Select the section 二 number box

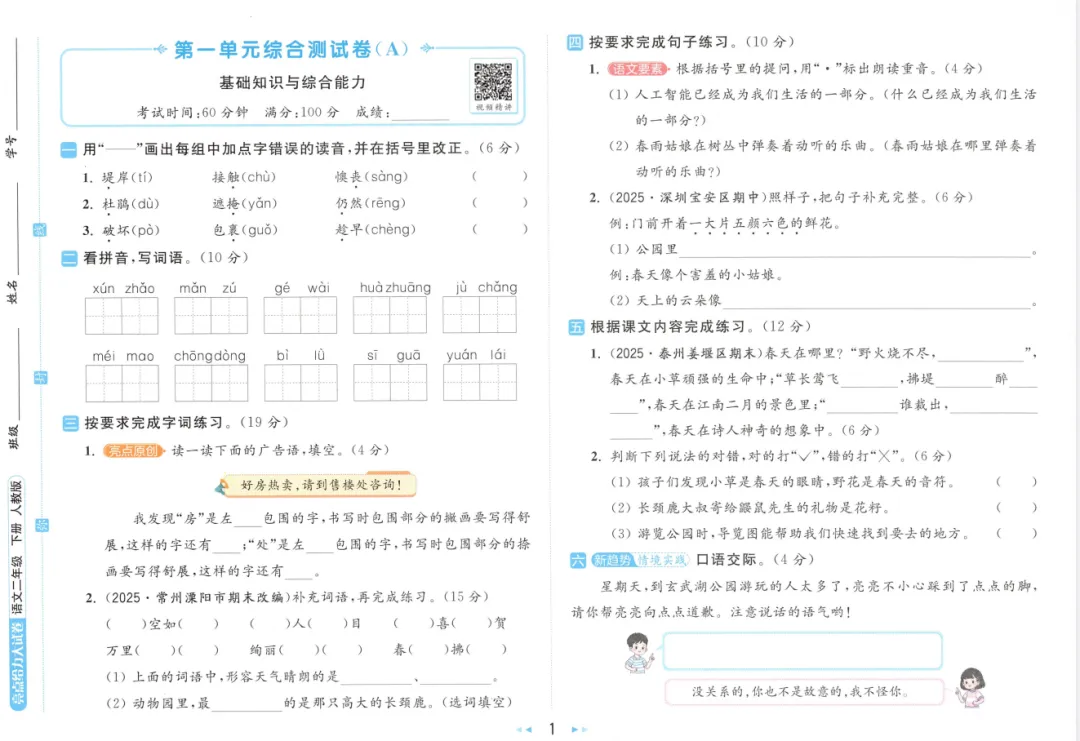click(69, 258)
